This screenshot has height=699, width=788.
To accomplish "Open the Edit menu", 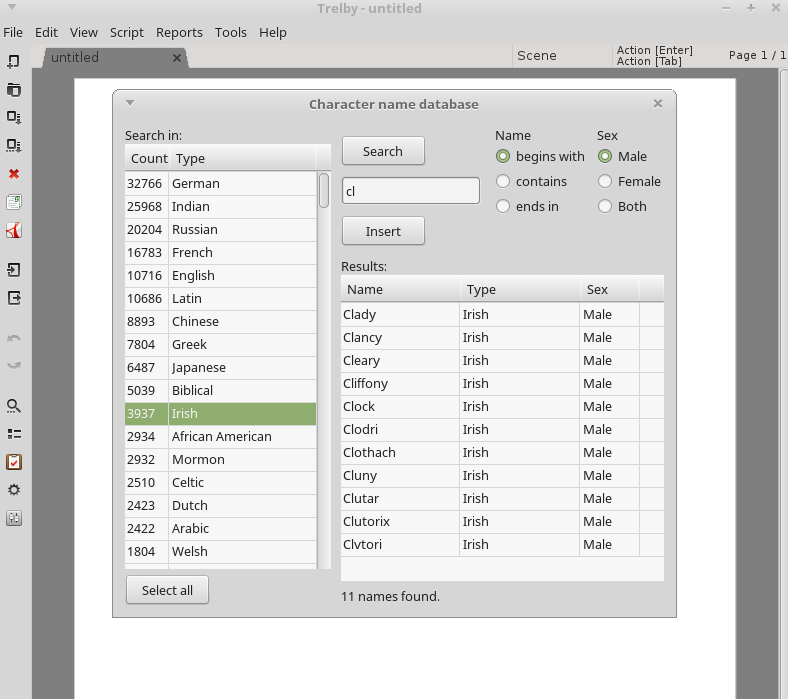I will pyautogui.click(x=46, y=32).
